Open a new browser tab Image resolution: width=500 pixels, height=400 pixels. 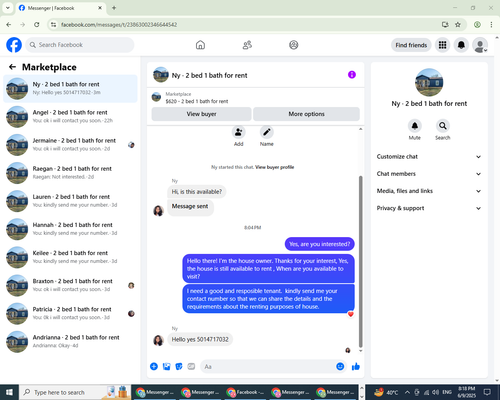[x=114, y=8]
